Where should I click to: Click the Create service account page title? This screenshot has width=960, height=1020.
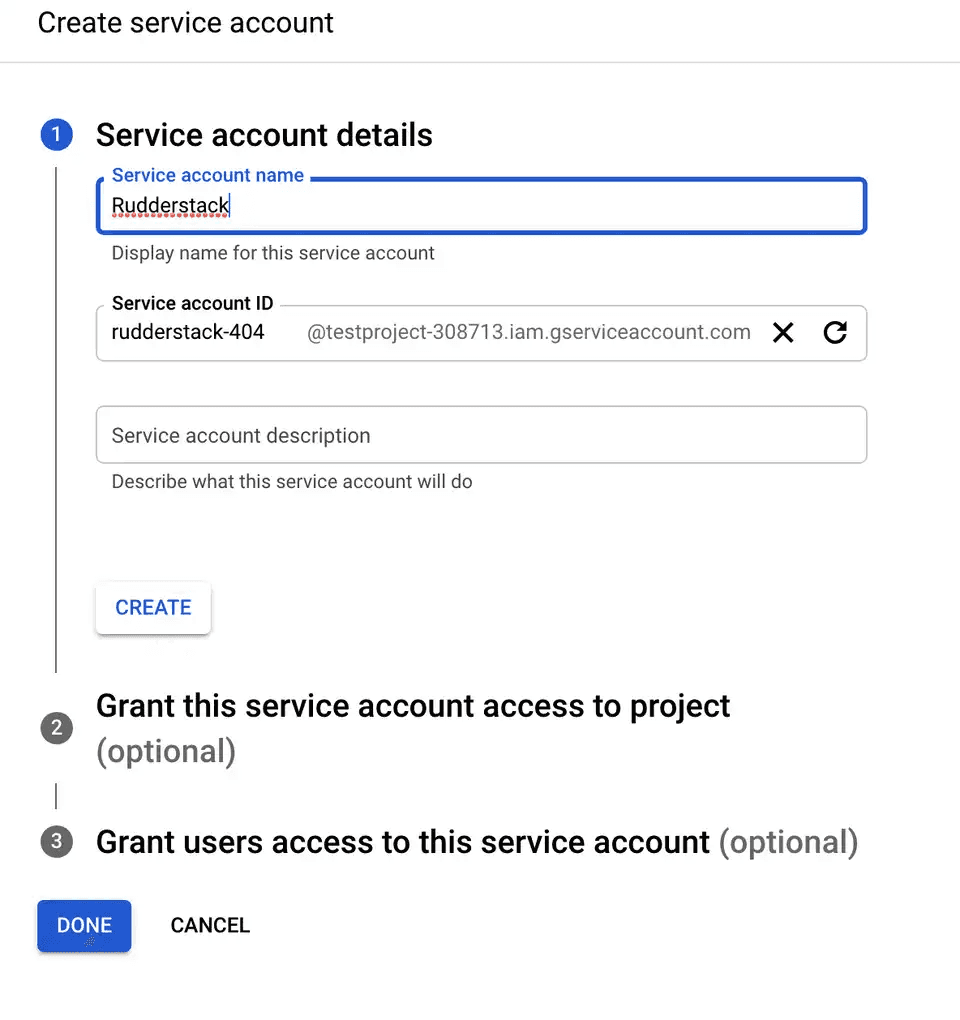[x=185, y=22]
